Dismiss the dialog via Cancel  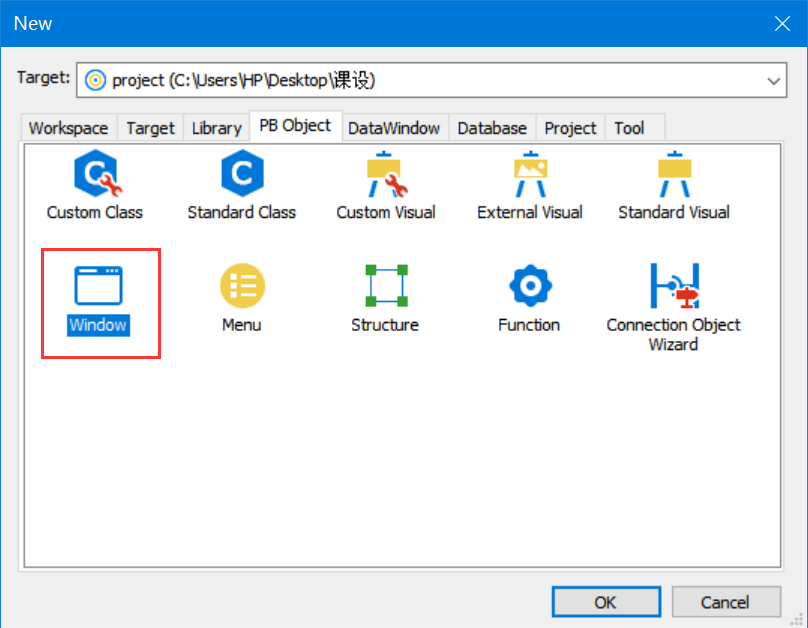coord(726,601)
